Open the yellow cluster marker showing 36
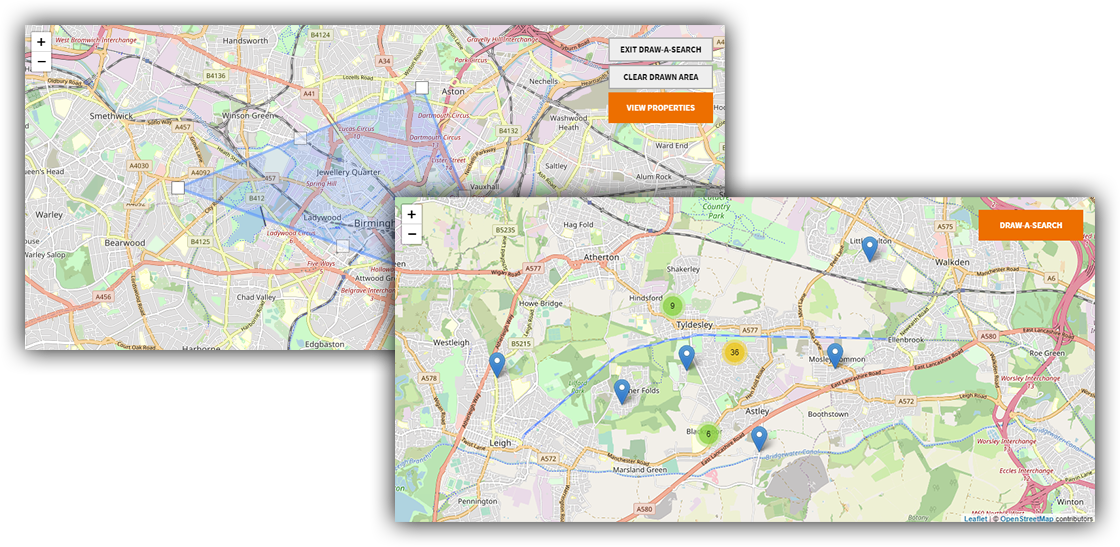1120x547 pixels. pyautogui.click(x=734, y=352)
